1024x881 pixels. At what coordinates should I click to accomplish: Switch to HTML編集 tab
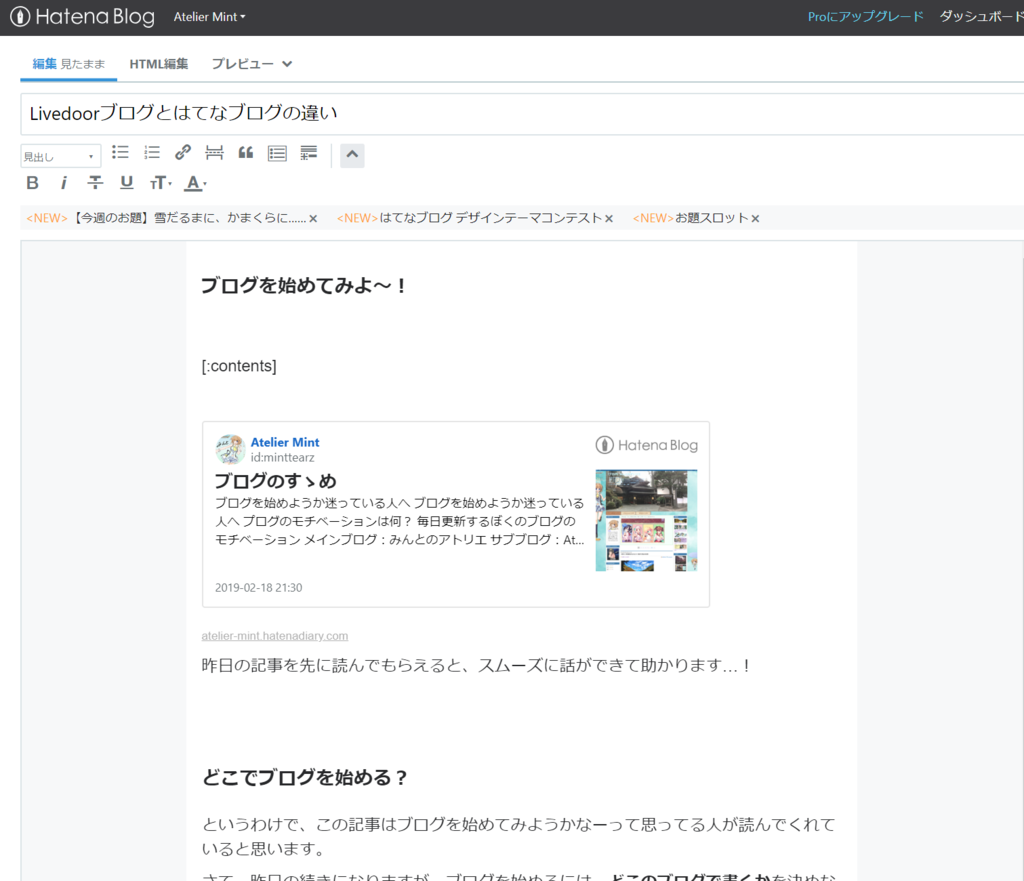[x=159, y=64]
